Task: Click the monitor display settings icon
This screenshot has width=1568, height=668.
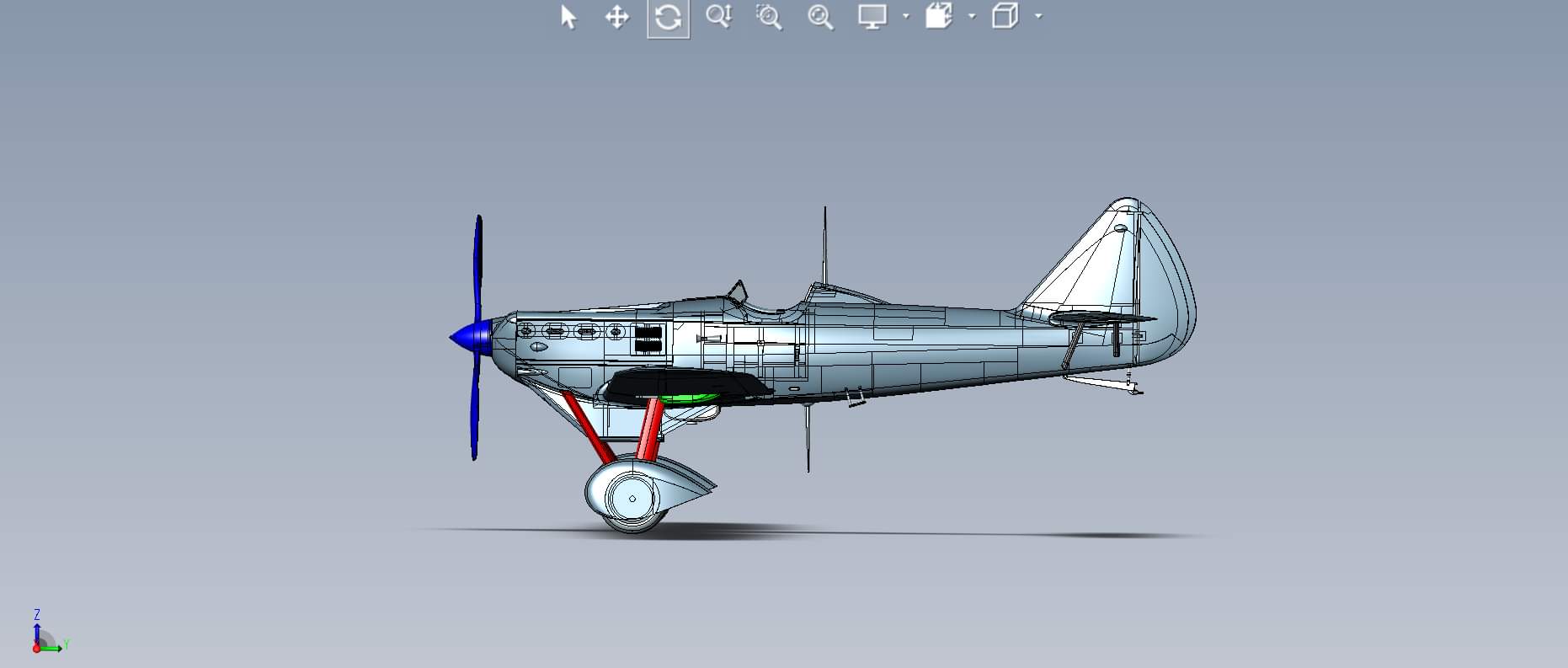Action: coord(872,17)
